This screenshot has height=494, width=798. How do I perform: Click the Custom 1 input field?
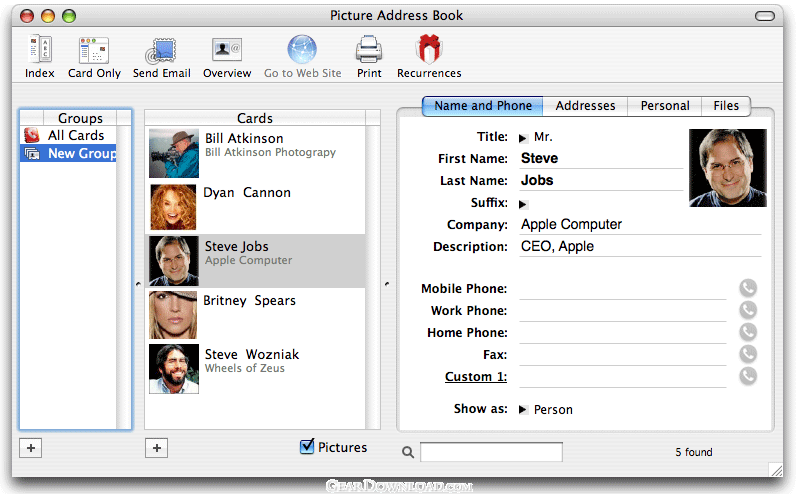[x=622, y=377]
